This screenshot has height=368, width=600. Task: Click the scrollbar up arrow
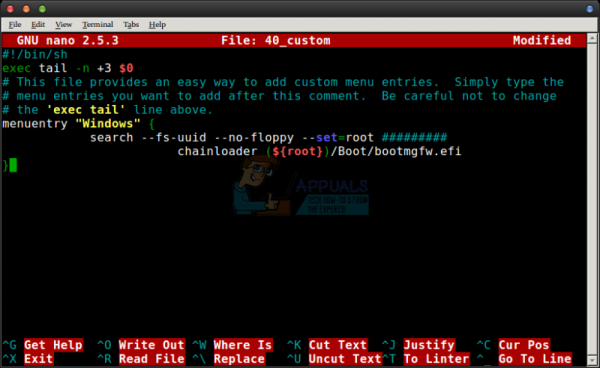click(592, 38)
